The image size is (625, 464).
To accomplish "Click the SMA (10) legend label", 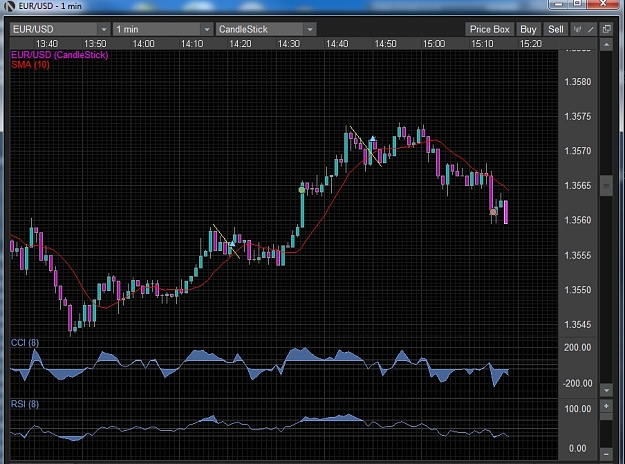I will tap(30, 65).
